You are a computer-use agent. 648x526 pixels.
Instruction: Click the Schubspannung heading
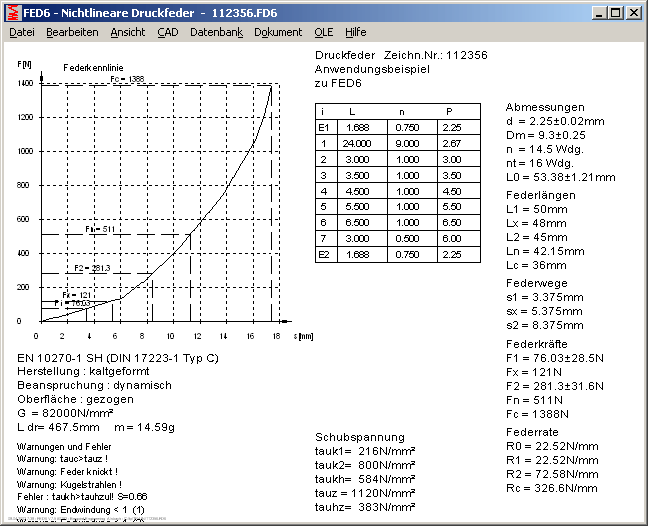[360, 437]
